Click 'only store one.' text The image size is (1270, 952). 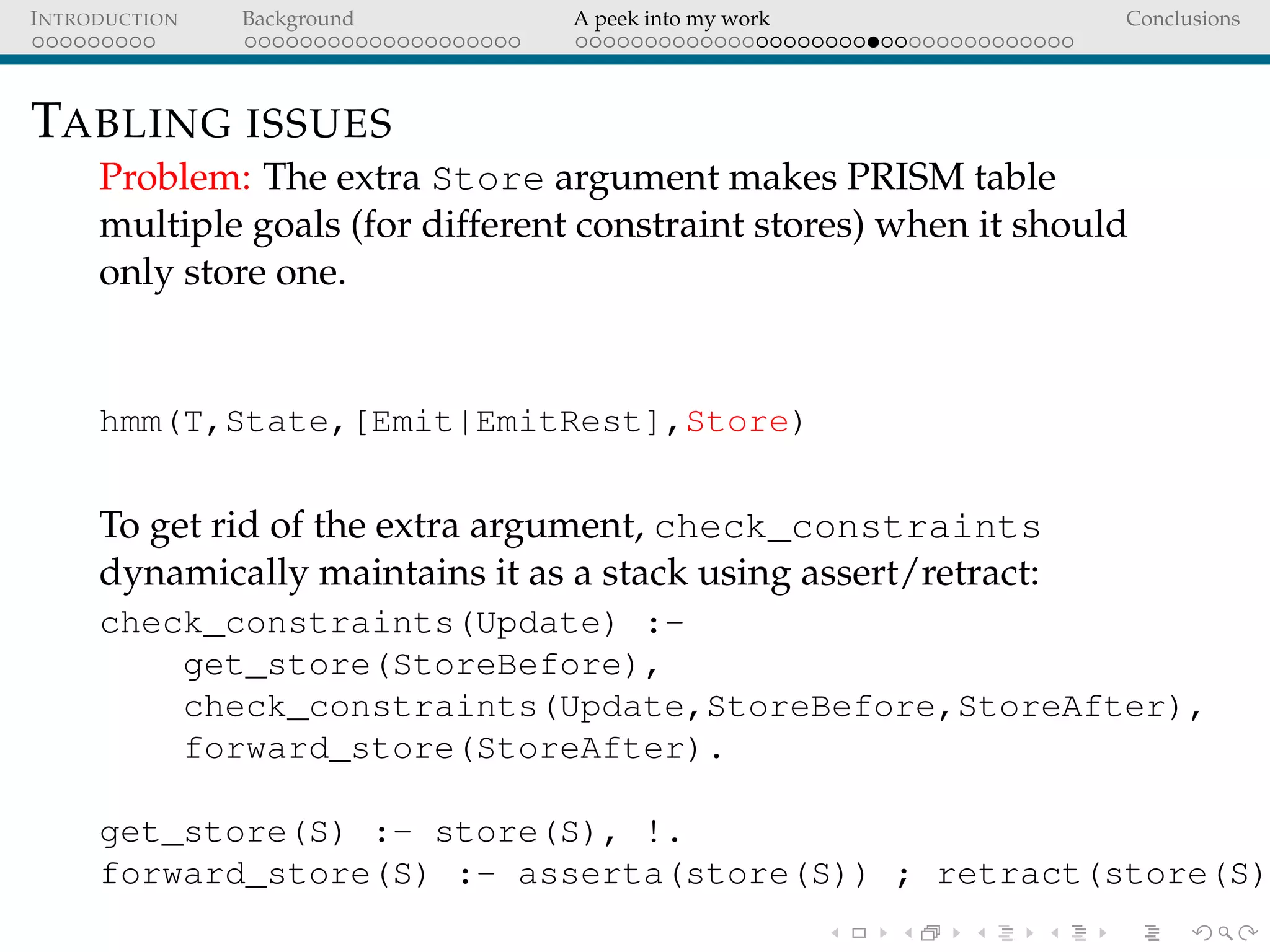coord(222,273)
